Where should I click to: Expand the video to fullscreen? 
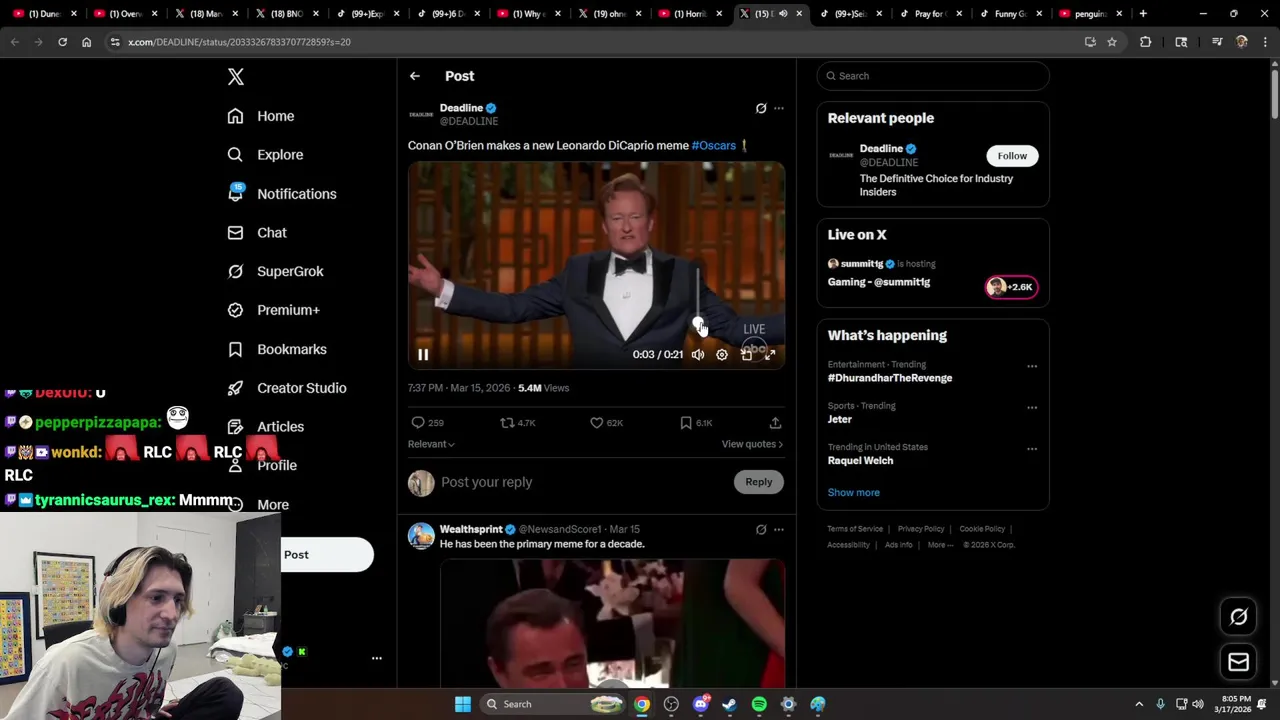[x=770, y=354]
